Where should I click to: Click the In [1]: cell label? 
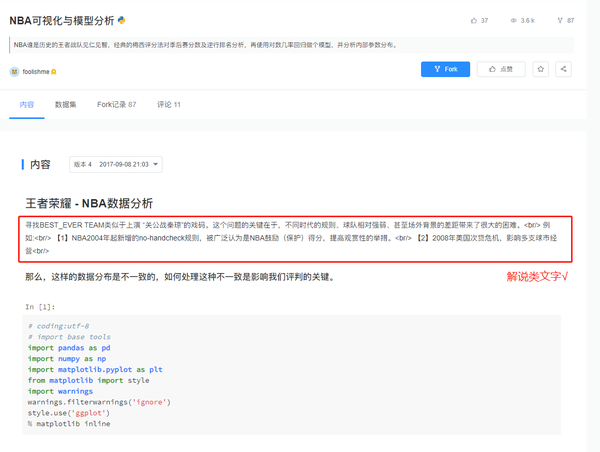[x=40, y=307]
